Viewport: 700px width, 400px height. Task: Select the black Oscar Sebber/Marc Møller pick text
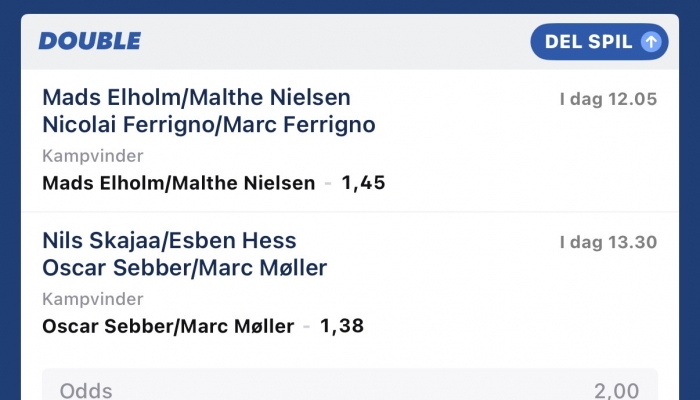(168, 326)
